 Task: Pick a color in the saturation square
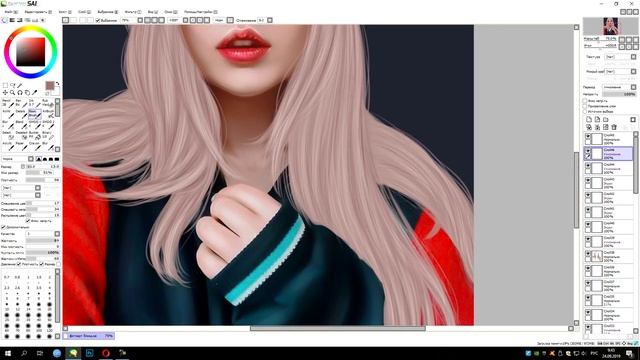point(31,52)
